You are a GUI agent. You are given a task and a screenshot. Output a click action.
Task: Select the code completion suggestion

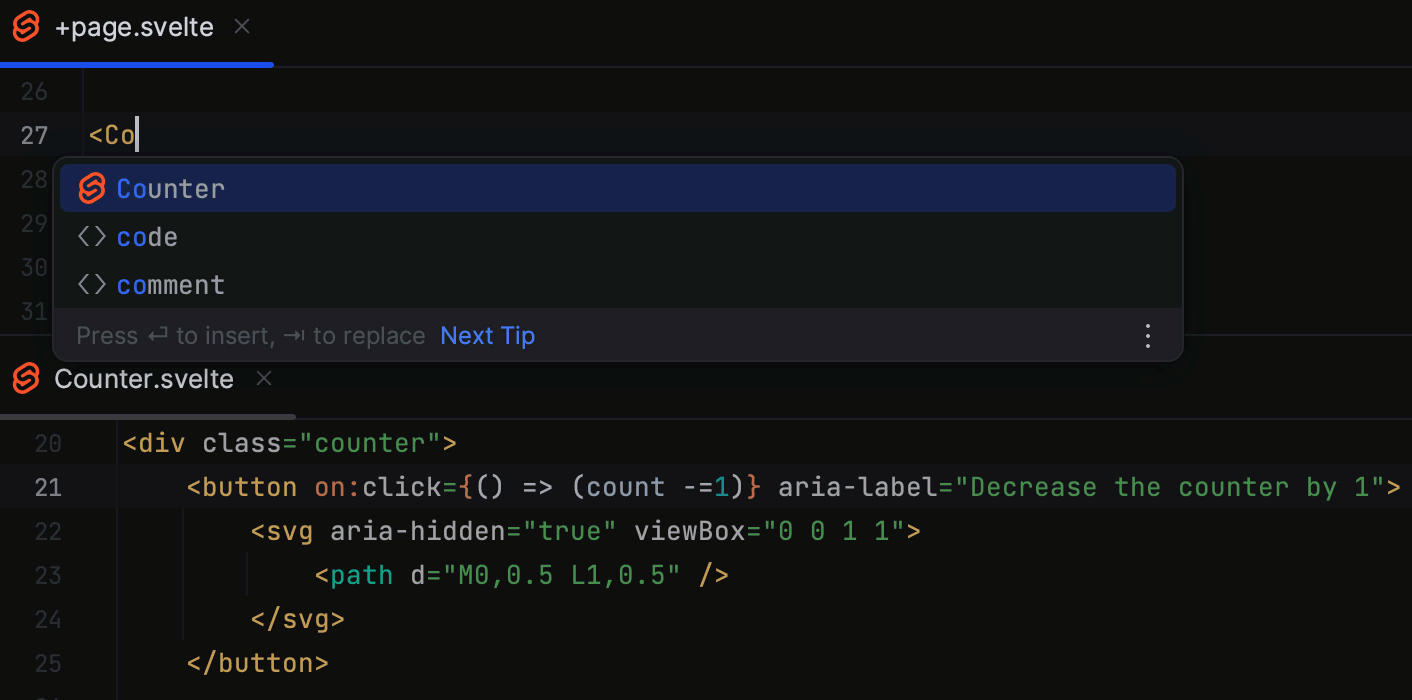(146, 236)
